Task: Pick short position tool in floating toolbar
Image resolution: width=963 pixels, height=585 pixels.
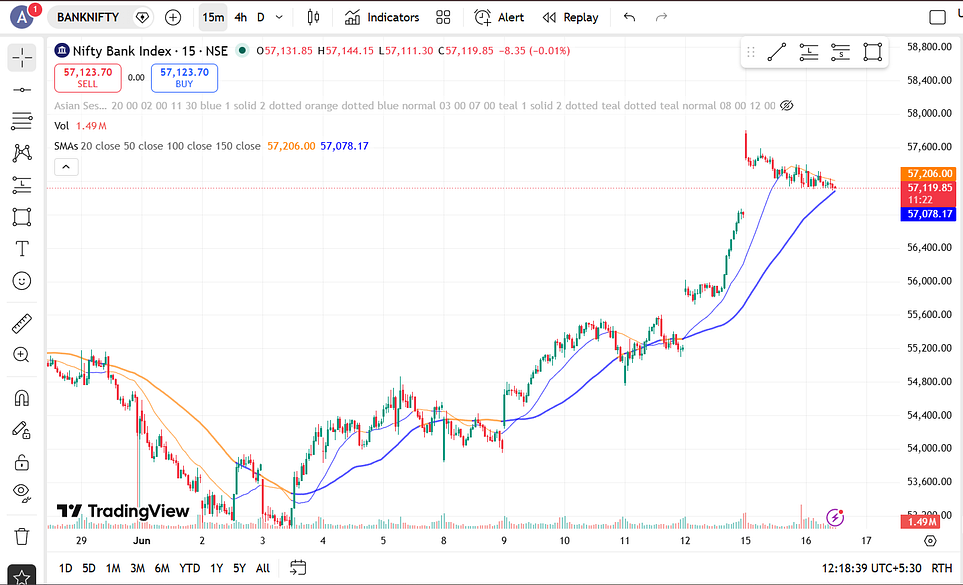Action: point(840,52)
